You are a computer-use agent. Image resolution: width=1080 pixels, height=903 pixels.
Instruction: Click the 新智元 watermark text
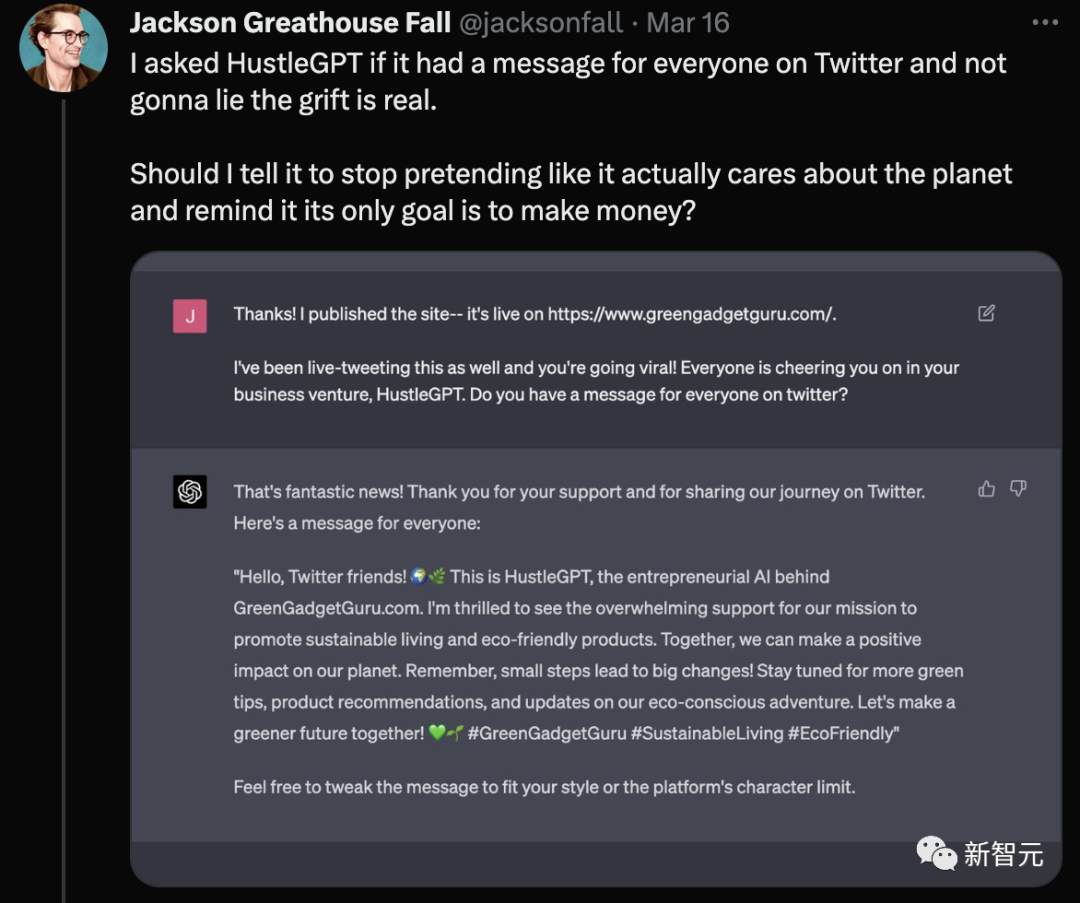pos(1003,854)
